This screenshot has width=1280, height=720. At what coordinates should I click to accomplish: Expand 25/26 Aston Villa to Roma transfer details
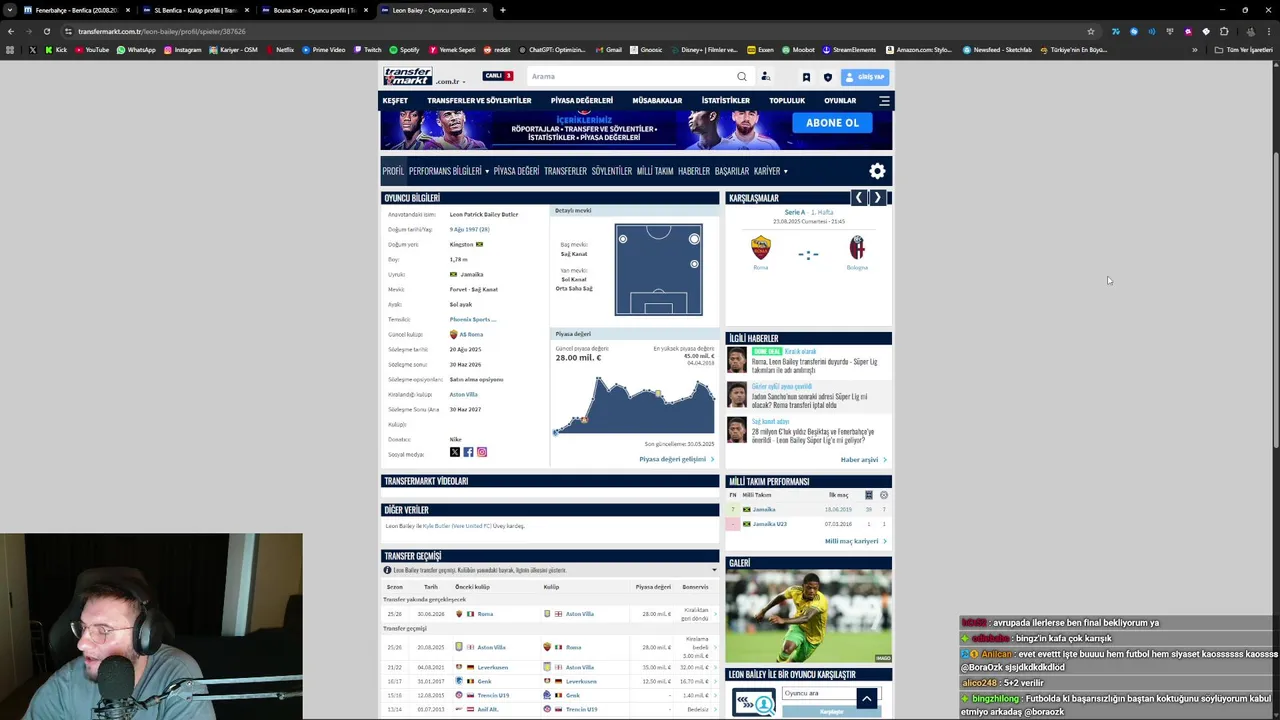point(714,647)
